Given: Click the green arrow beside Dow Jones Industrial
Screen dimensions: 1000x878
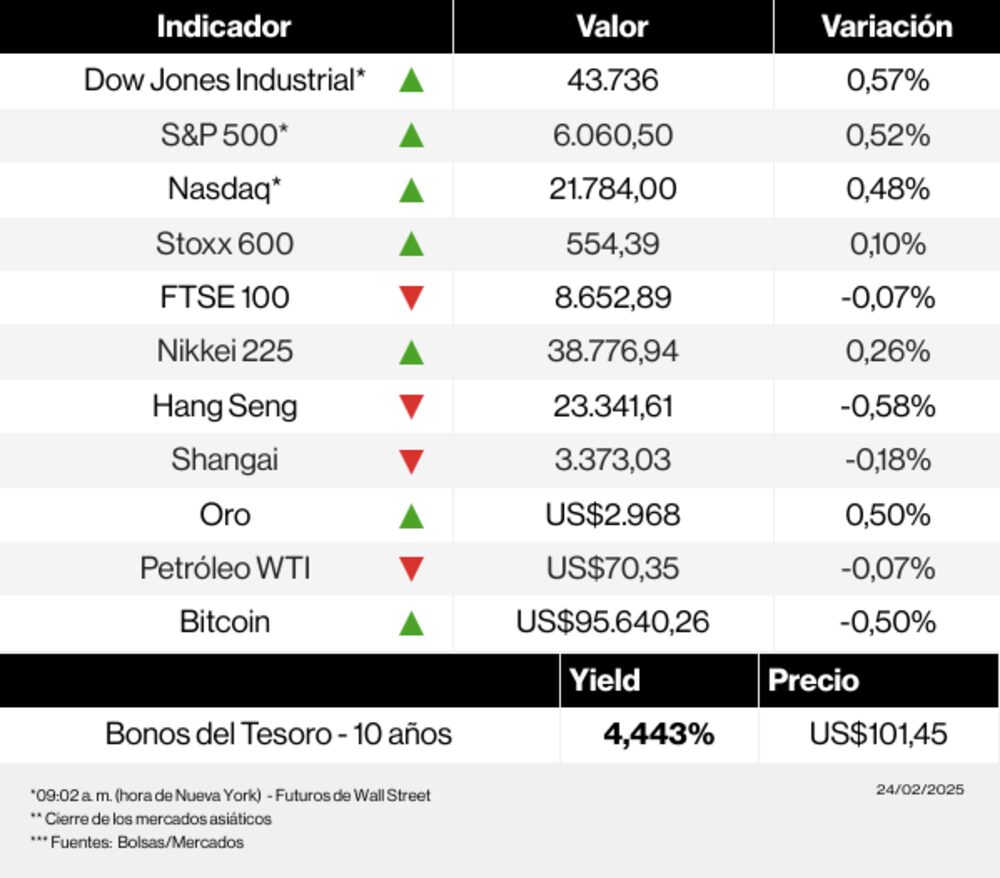Looking at the screenshot, I should [411, 81].
